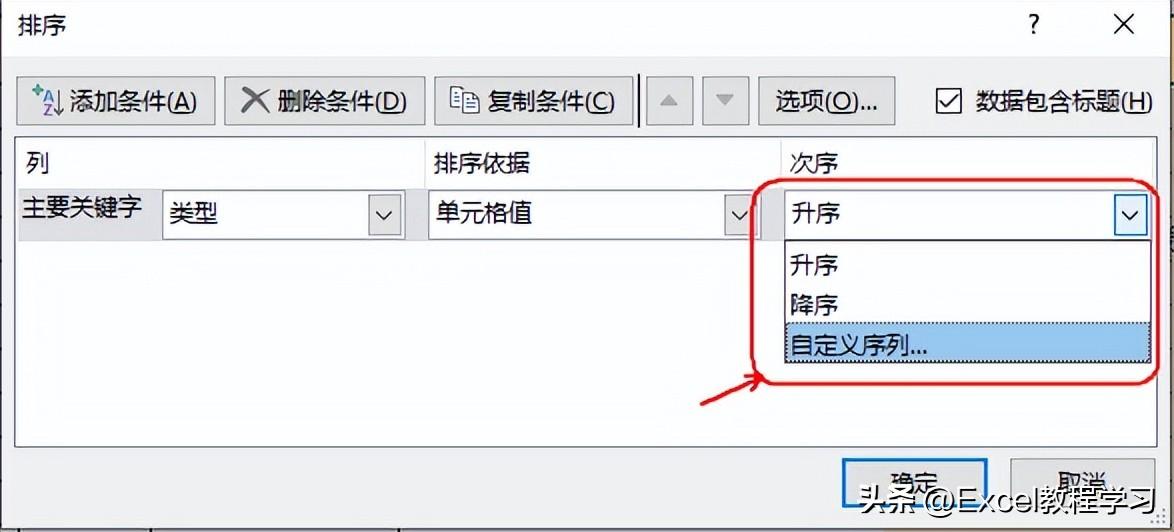The image size is (1174, 532).
Task: Close the 排序 sort dialog
Action: coord(1124,25)
